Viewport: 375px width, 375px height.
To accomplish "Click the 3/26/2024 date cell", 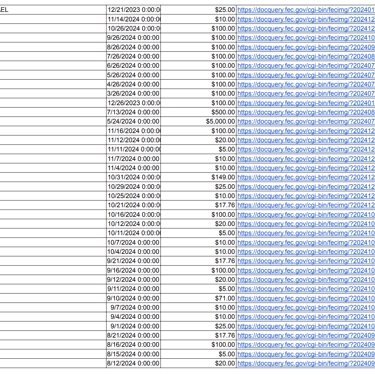I will [x=133, y=94].
